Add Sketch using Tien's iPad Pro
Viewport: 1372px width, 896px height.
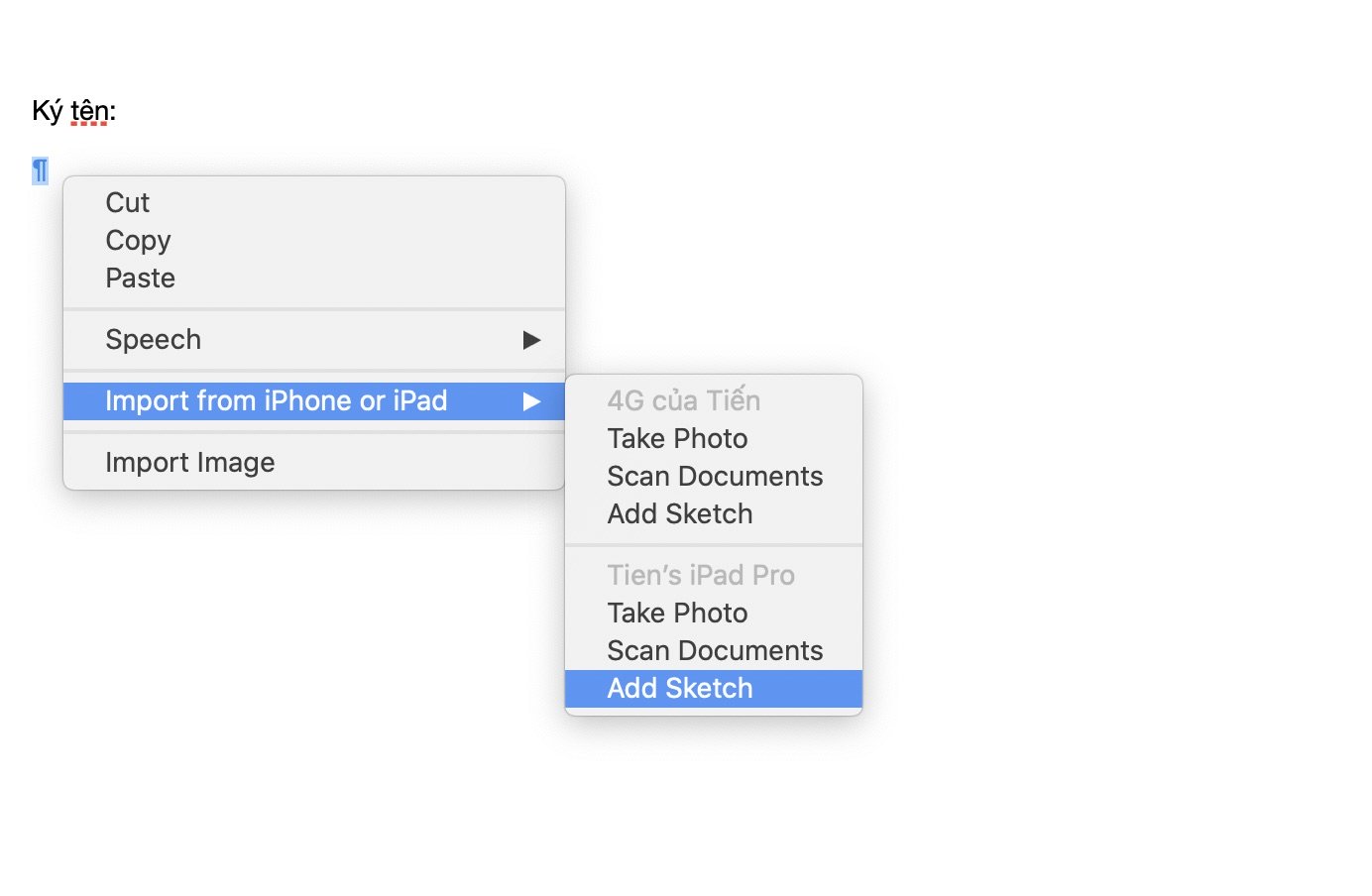pos(714,688)
